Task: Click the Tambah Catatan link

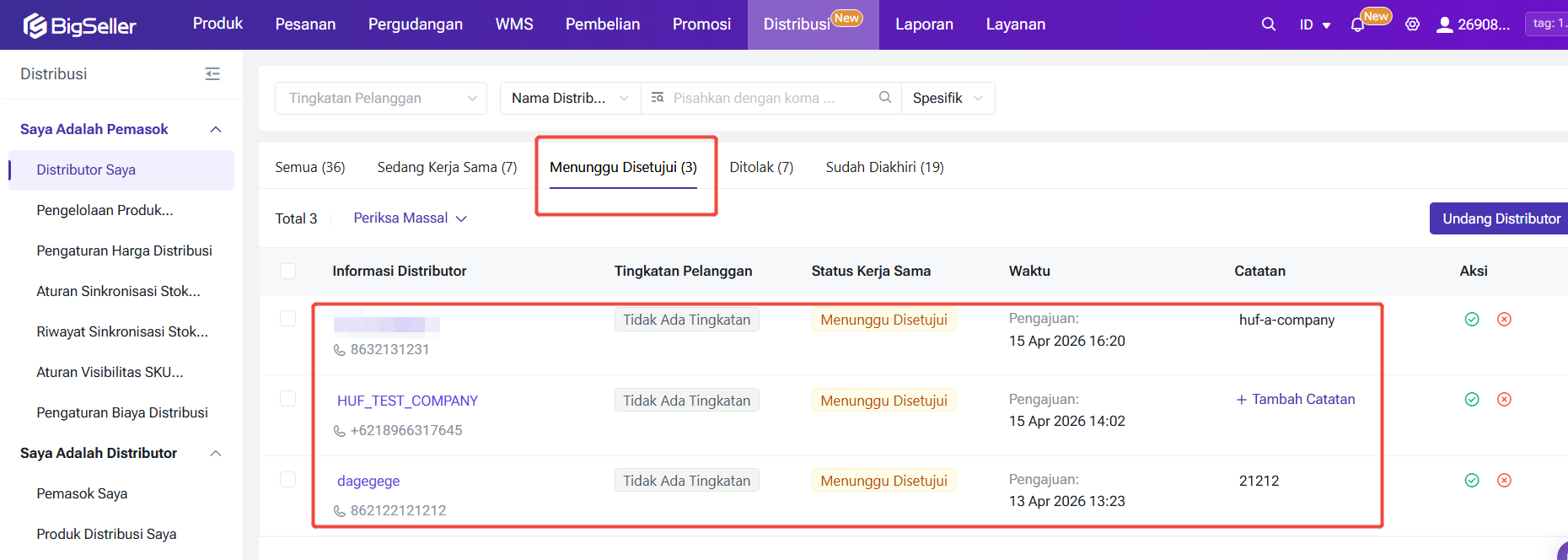Action: pos(1296,400)
